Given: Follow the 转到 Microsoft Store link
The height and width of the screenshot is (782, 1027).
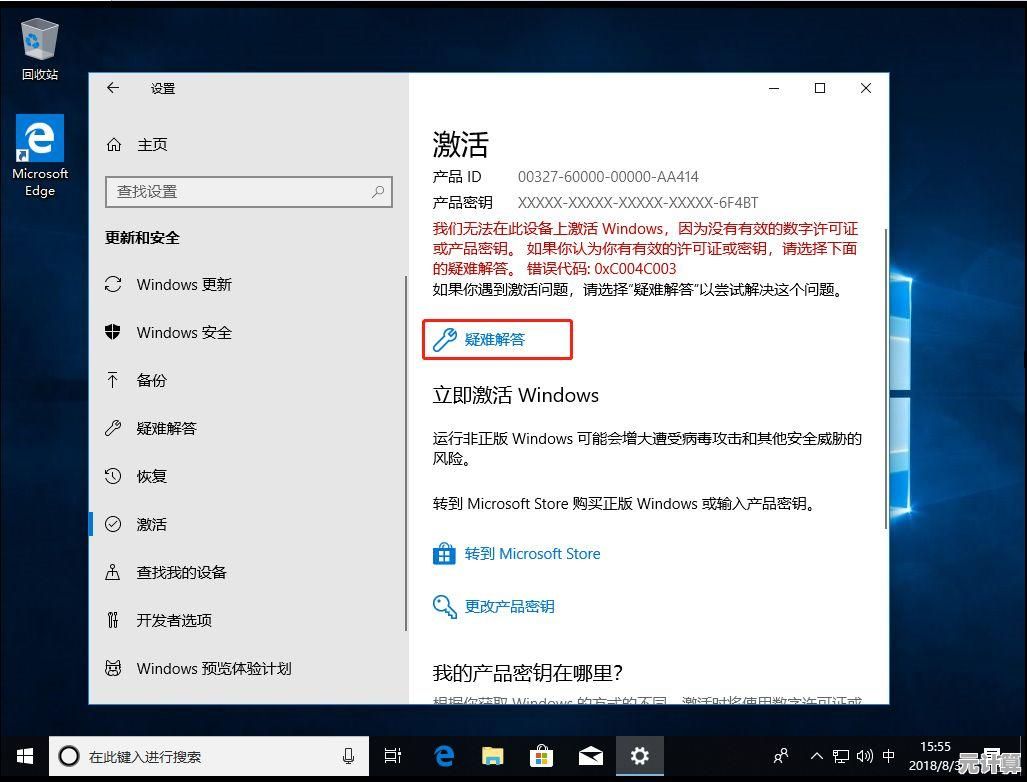Looking at the screenshot, I should tap(531, 554).
